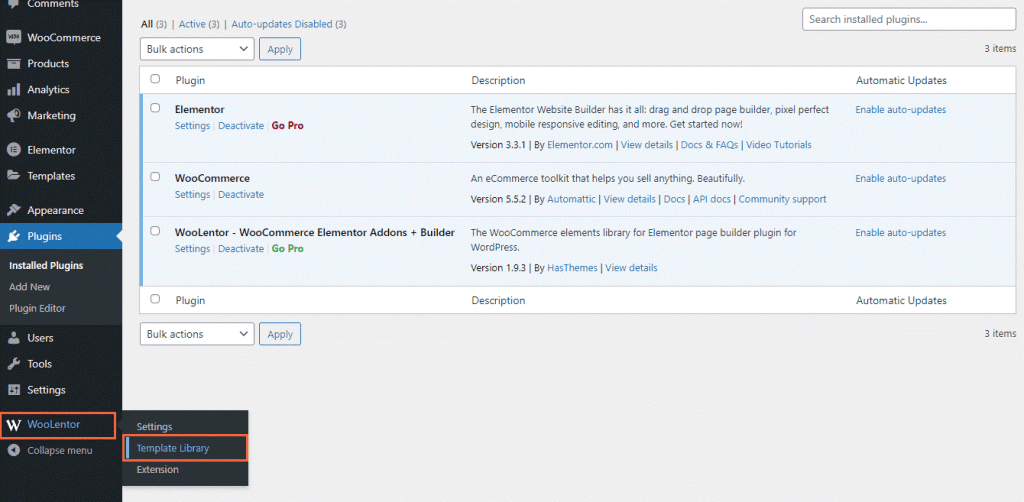Tick the WooLentor plugin row checkbox
Image resolution: width=1024 pixels, height=502 pixels.
pyautogui.click(x=155, y=231)
